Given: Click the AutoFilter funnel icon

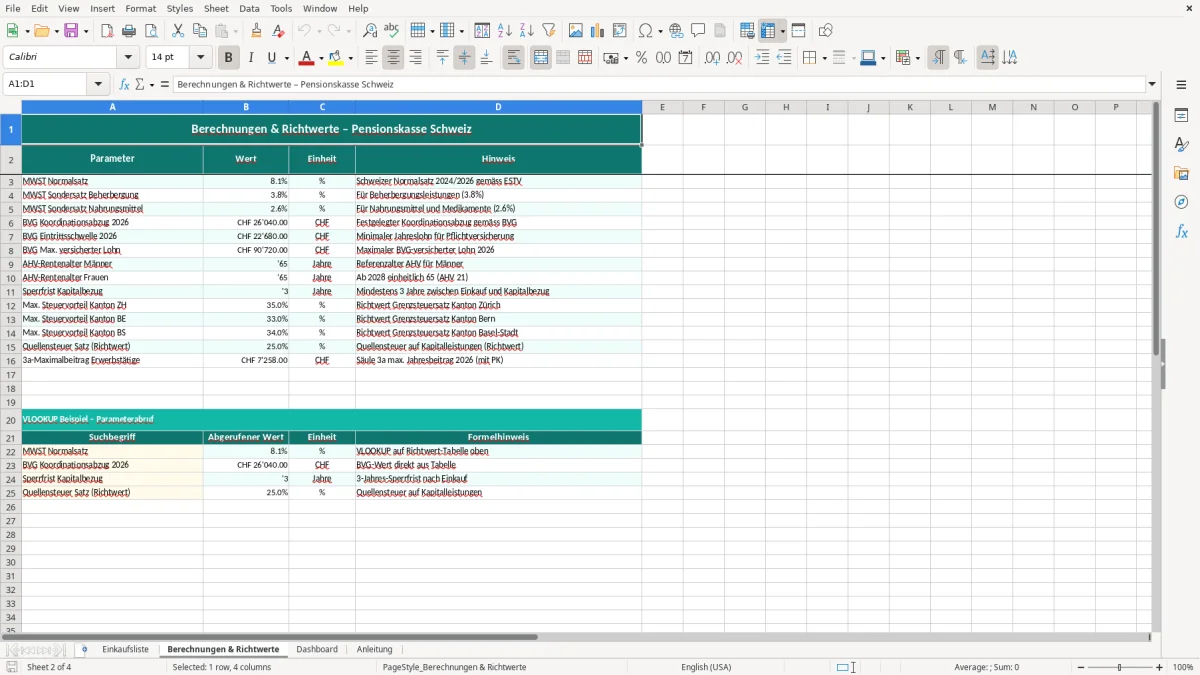Looking at the screenshot, I should tap(549, 31).
